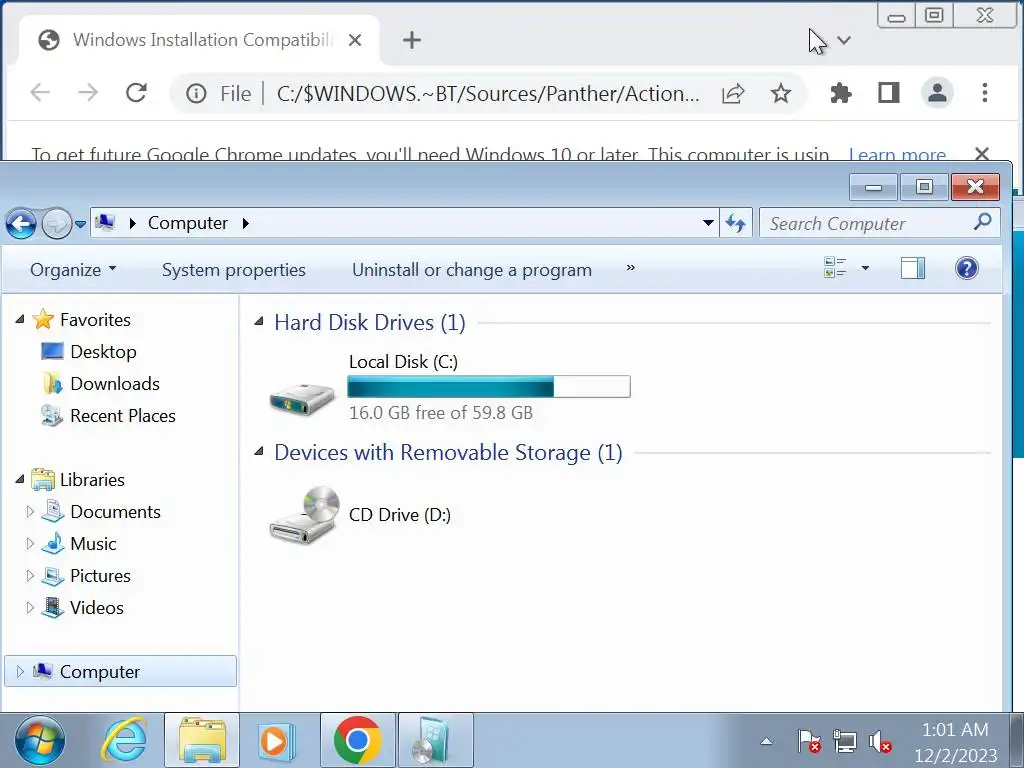Select Favorites in navigation pane
Image resolution: width=1024 pixels, height=768 pixels.
tap(95, 319)
